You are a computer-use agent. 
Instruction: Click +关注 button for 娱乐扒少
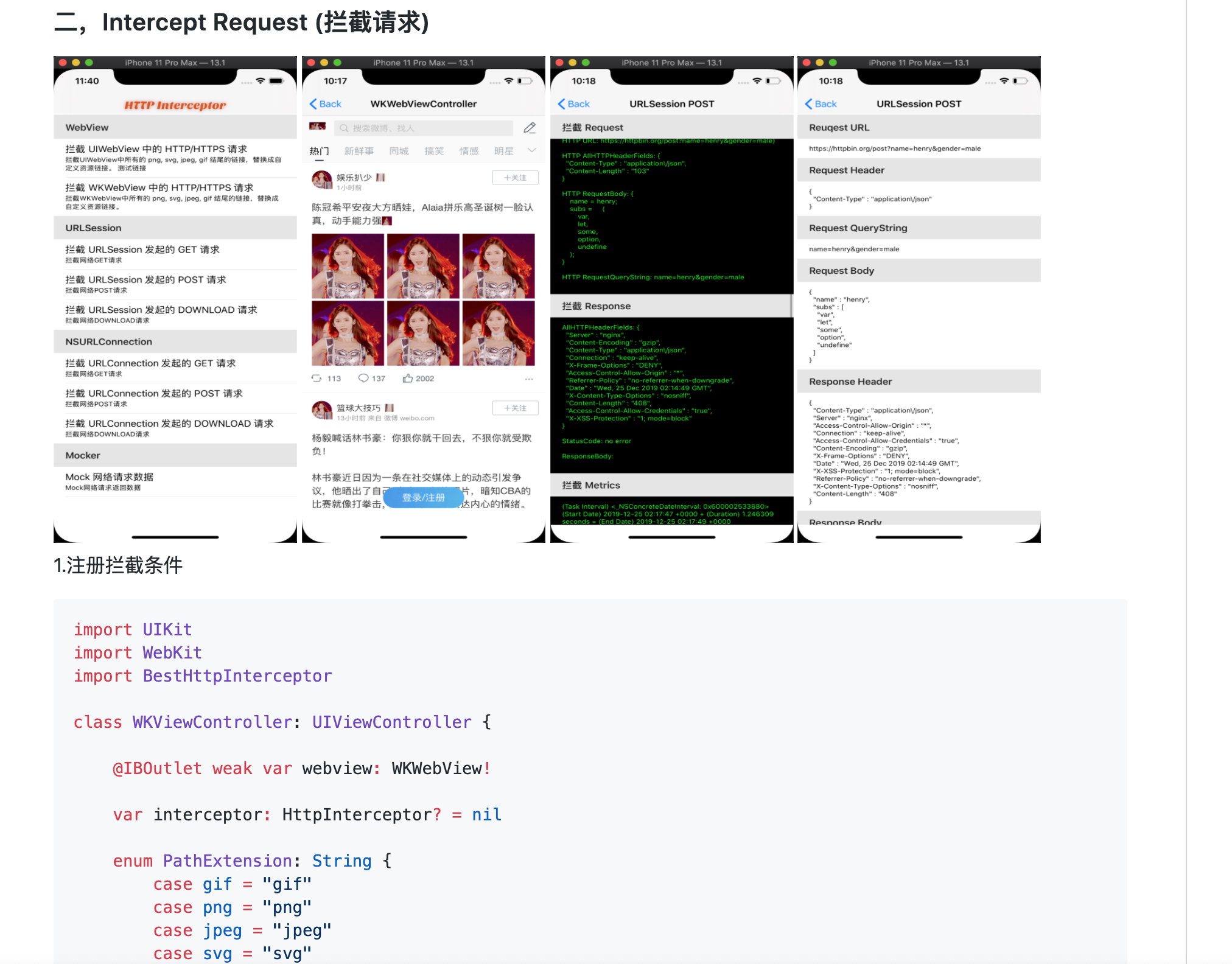[x=515, y=178]
